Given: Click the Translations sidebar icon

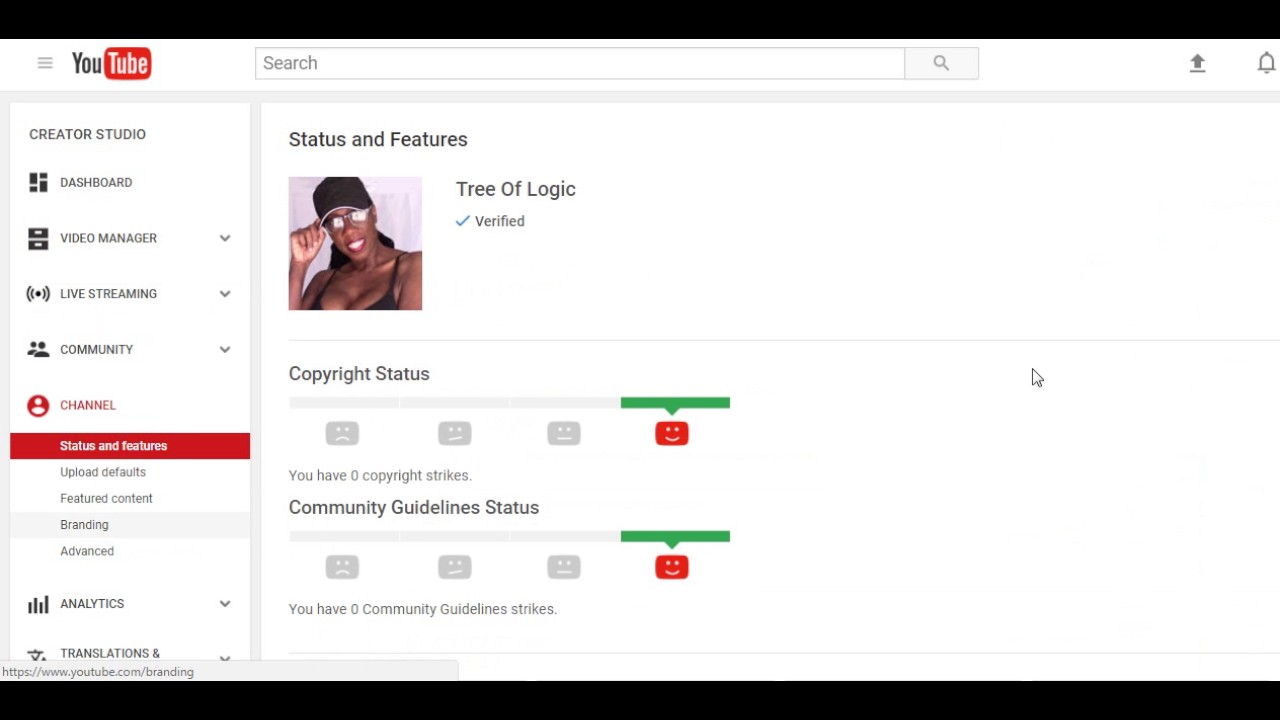Looking at the screenshot, I should tap(38, 655).
